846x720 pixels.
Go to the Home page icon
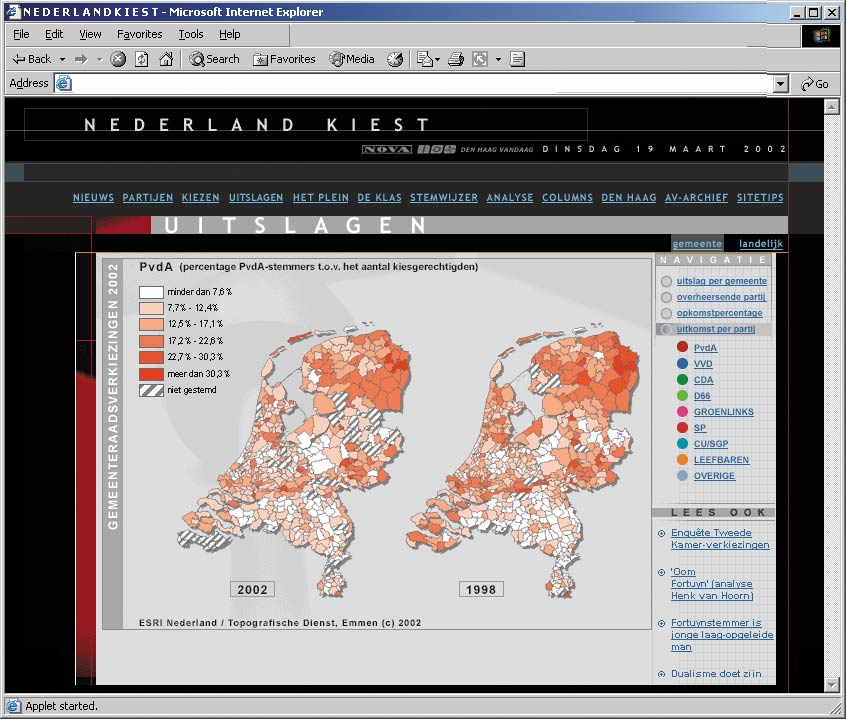[166, 59]
